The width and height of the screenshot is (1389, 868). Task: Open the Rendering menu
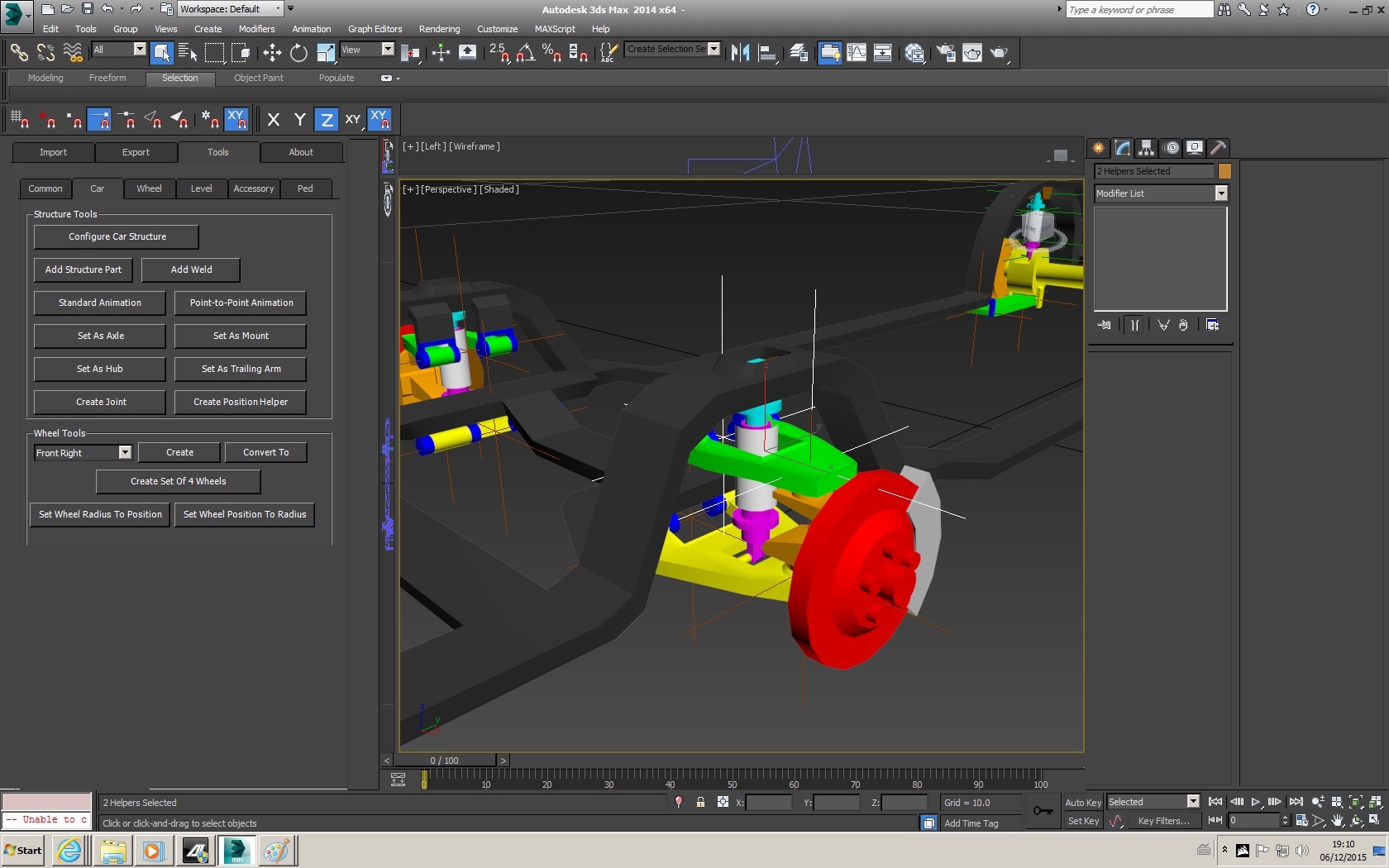tap(439, 29)
